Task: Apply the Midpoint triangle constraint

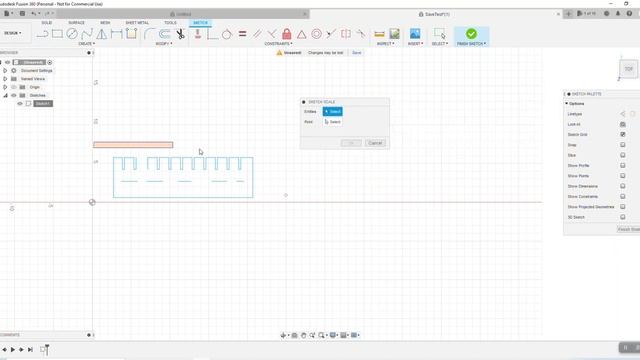Action: [x=301, y=34]
